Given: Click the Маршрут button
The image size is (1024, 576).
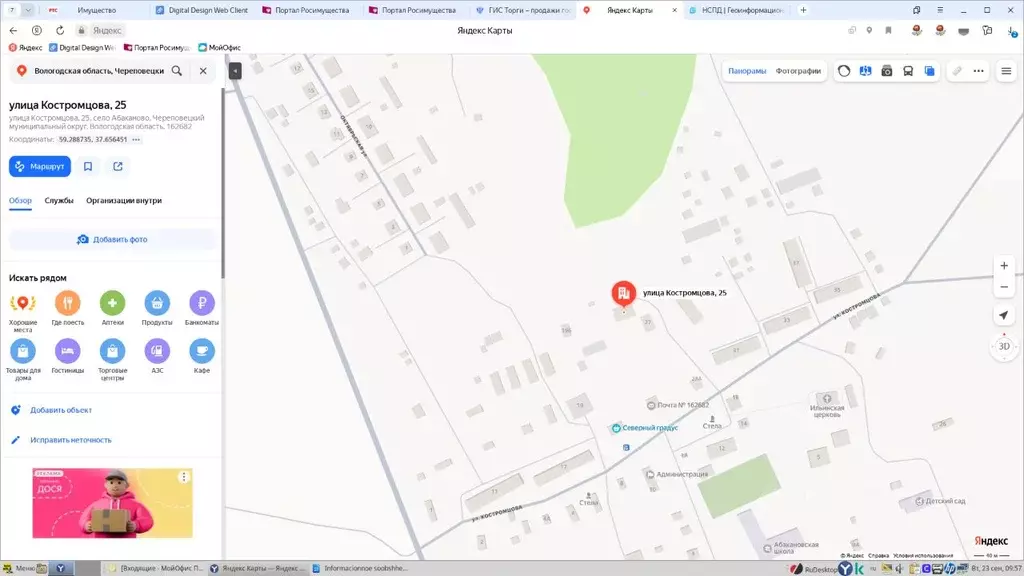Looking at the screenshot, I should (x=40, y=166).
